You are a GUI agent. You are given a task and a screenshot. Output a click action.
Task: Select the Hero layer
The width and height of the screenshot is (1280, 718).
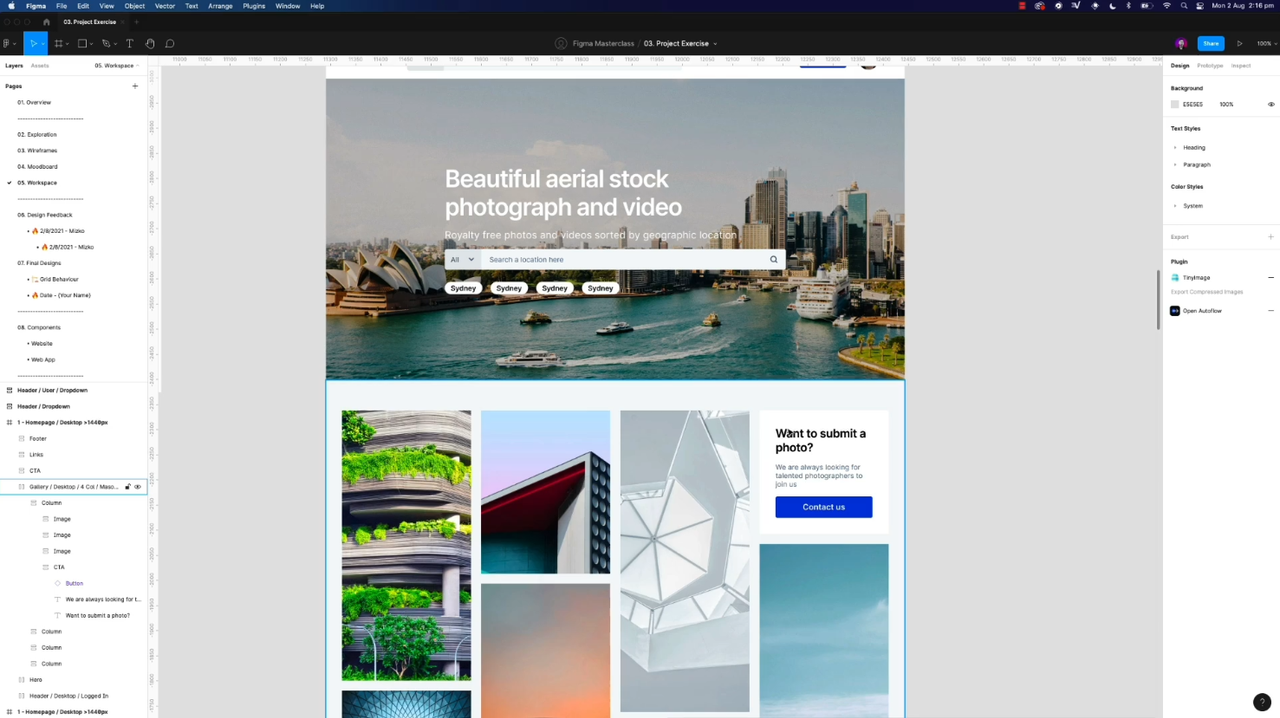[x=35, y=679]
